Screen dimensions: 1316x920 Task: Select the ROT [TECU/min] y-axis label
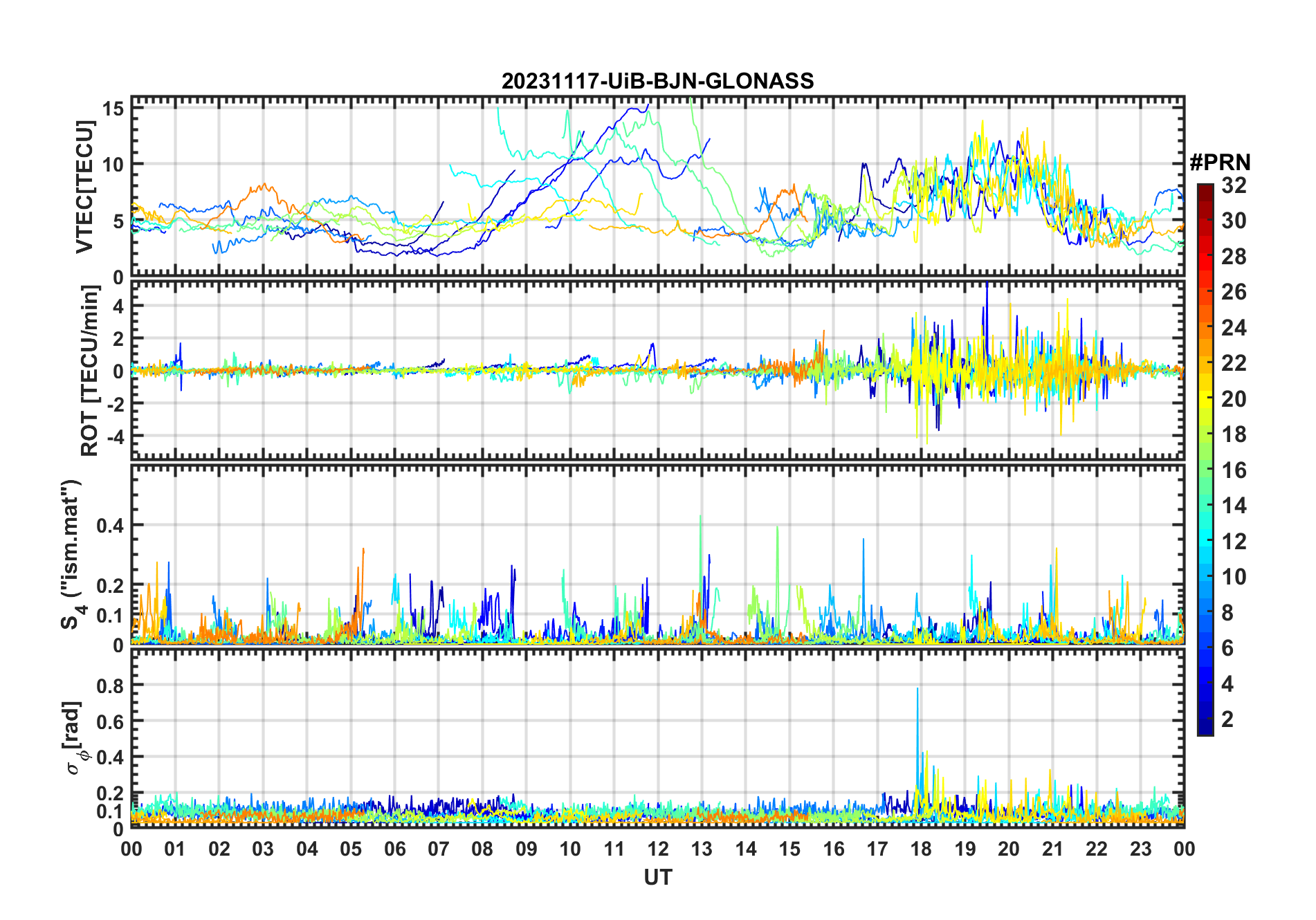coord(89,371)
